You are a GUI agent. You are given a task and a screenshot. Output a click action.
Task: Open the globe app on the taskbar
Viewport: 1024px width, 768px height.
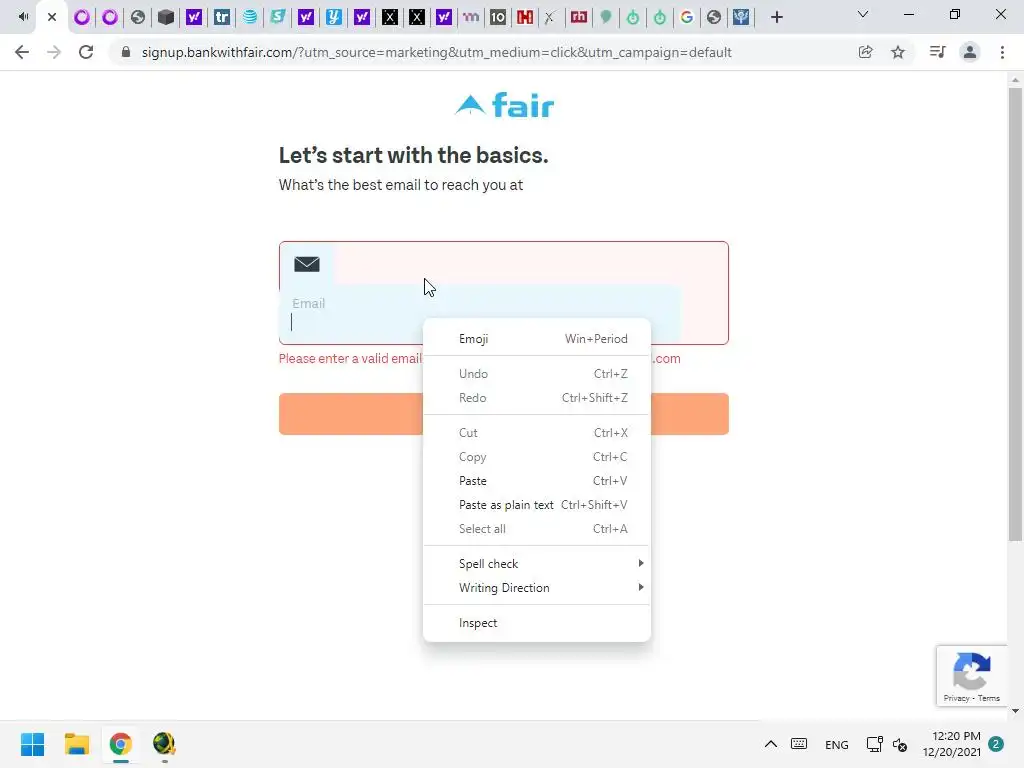(x=164, y=744)
